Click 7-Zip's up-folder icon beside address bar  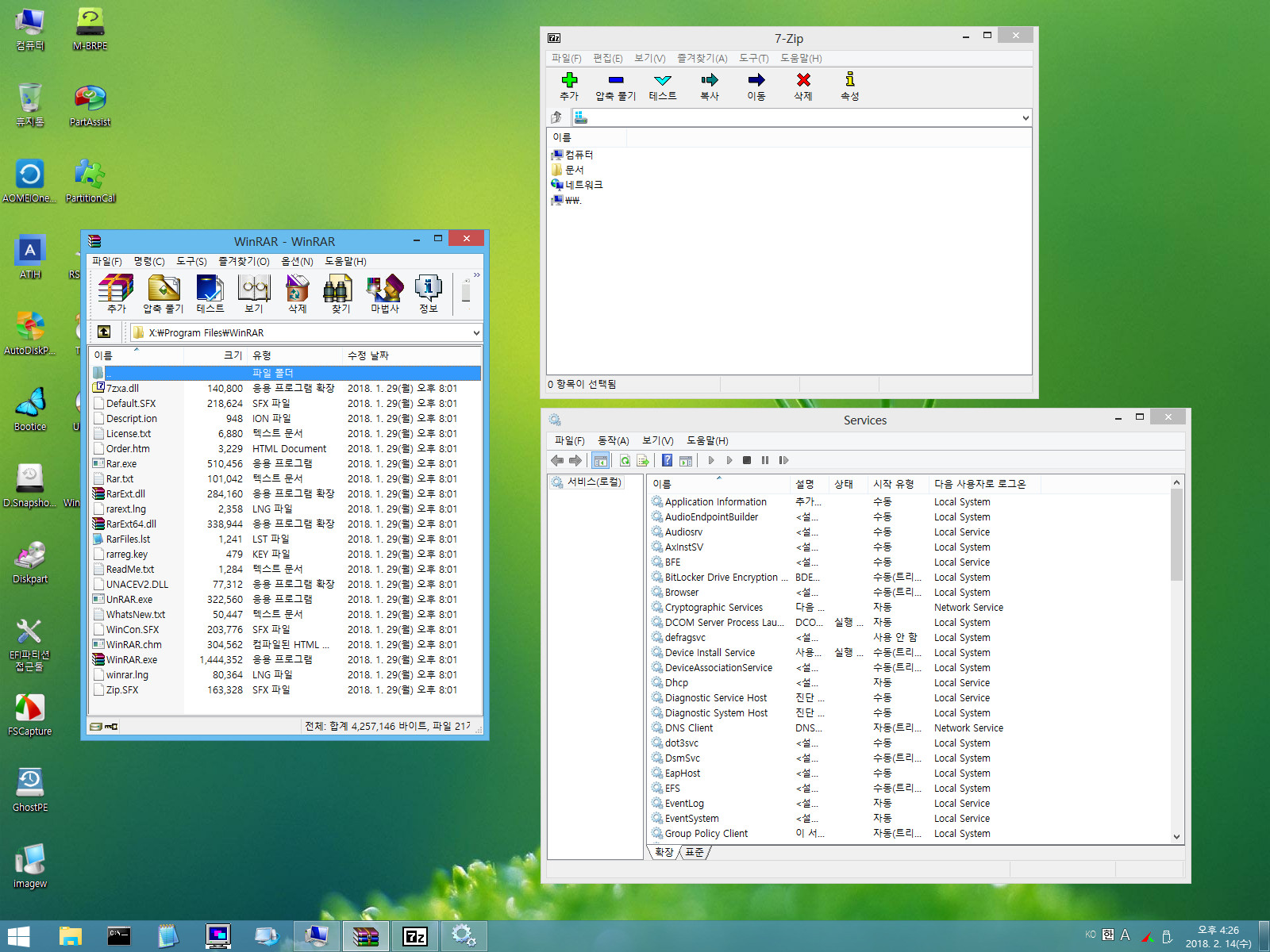coord(556,117)
